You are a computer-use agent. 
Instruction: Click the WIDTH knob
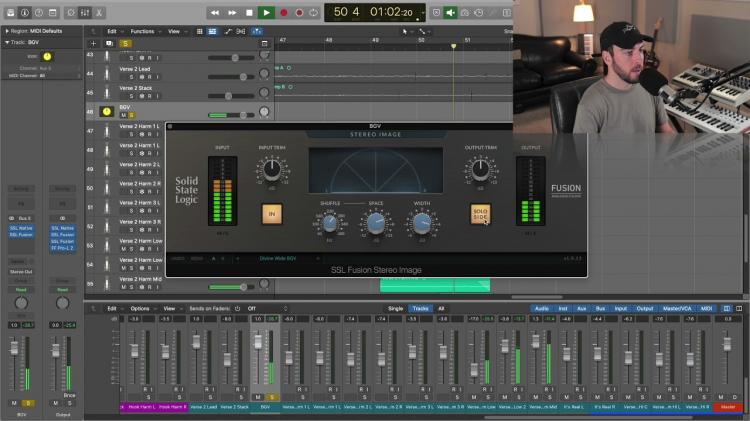[x=421, y=223]
